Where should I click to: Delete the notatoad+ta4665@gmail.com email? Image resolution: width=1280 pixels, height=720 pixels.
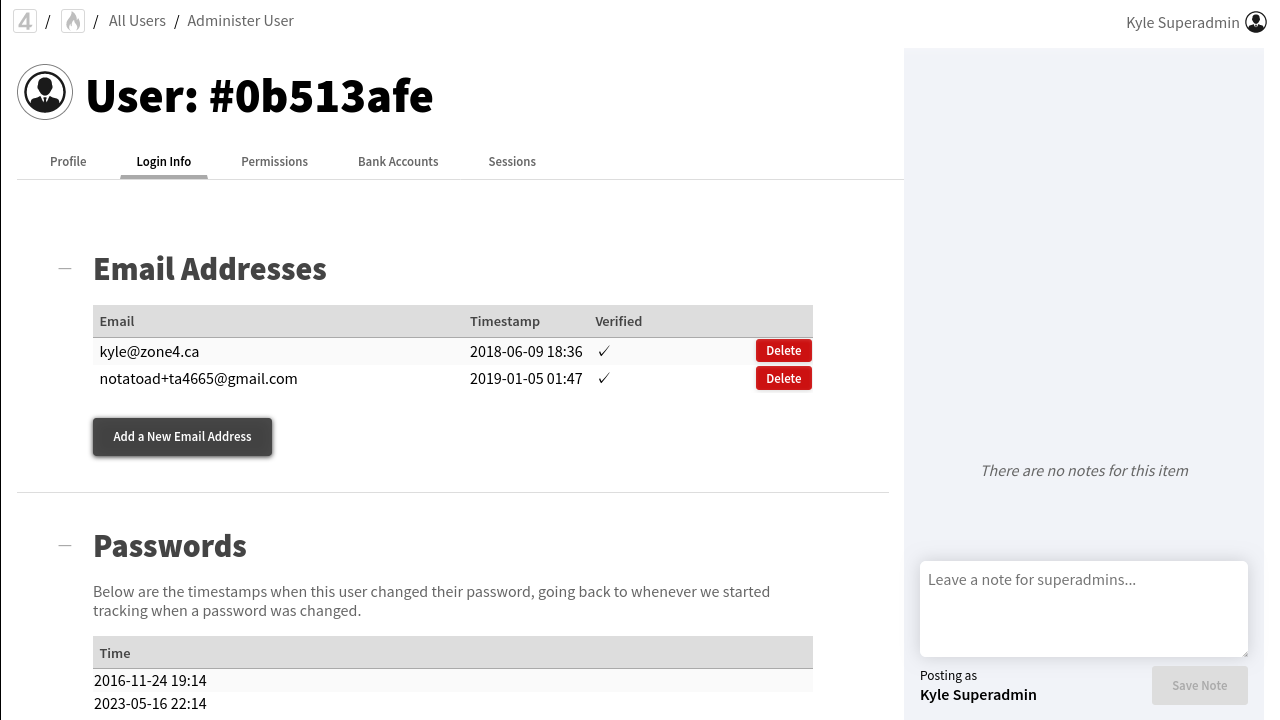[x=783, y=378]
